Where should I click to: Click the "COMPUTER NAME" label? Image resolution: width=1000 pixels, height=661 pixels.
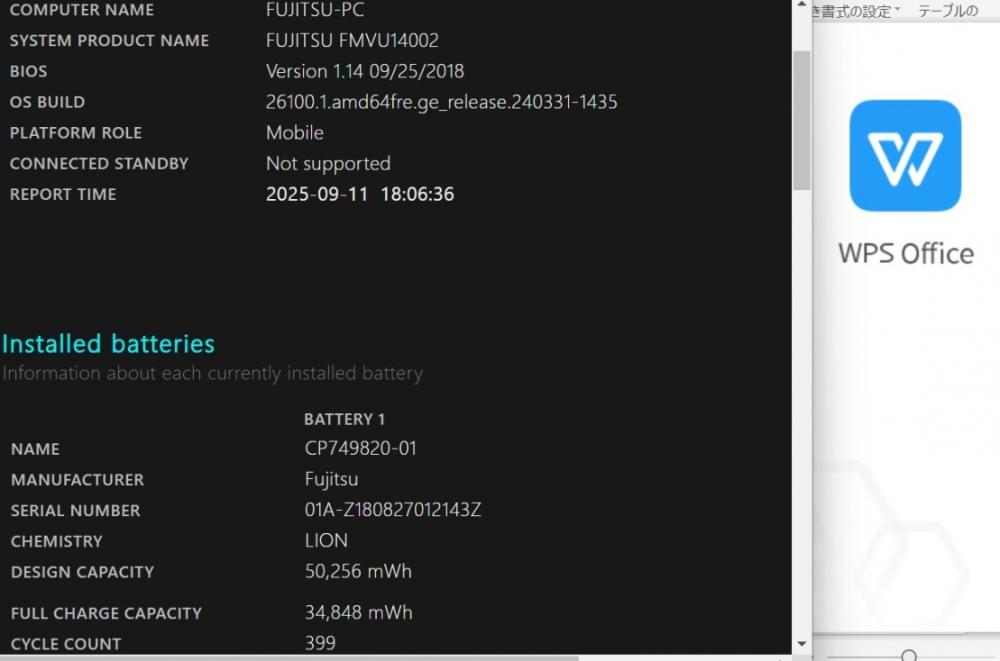[x=82, y=10]
